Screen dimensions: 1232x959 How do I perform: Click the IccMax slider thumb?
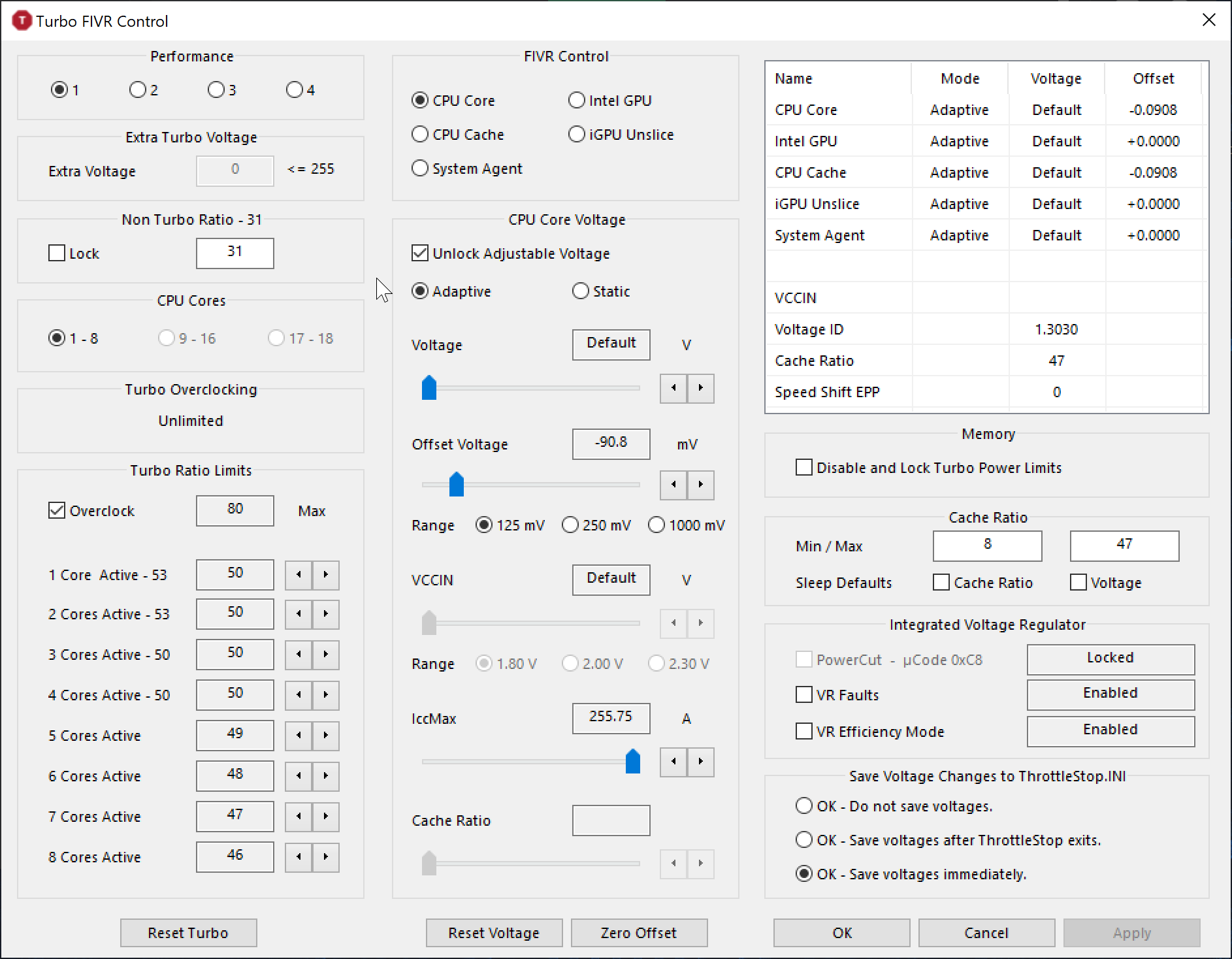click(633, 761)
